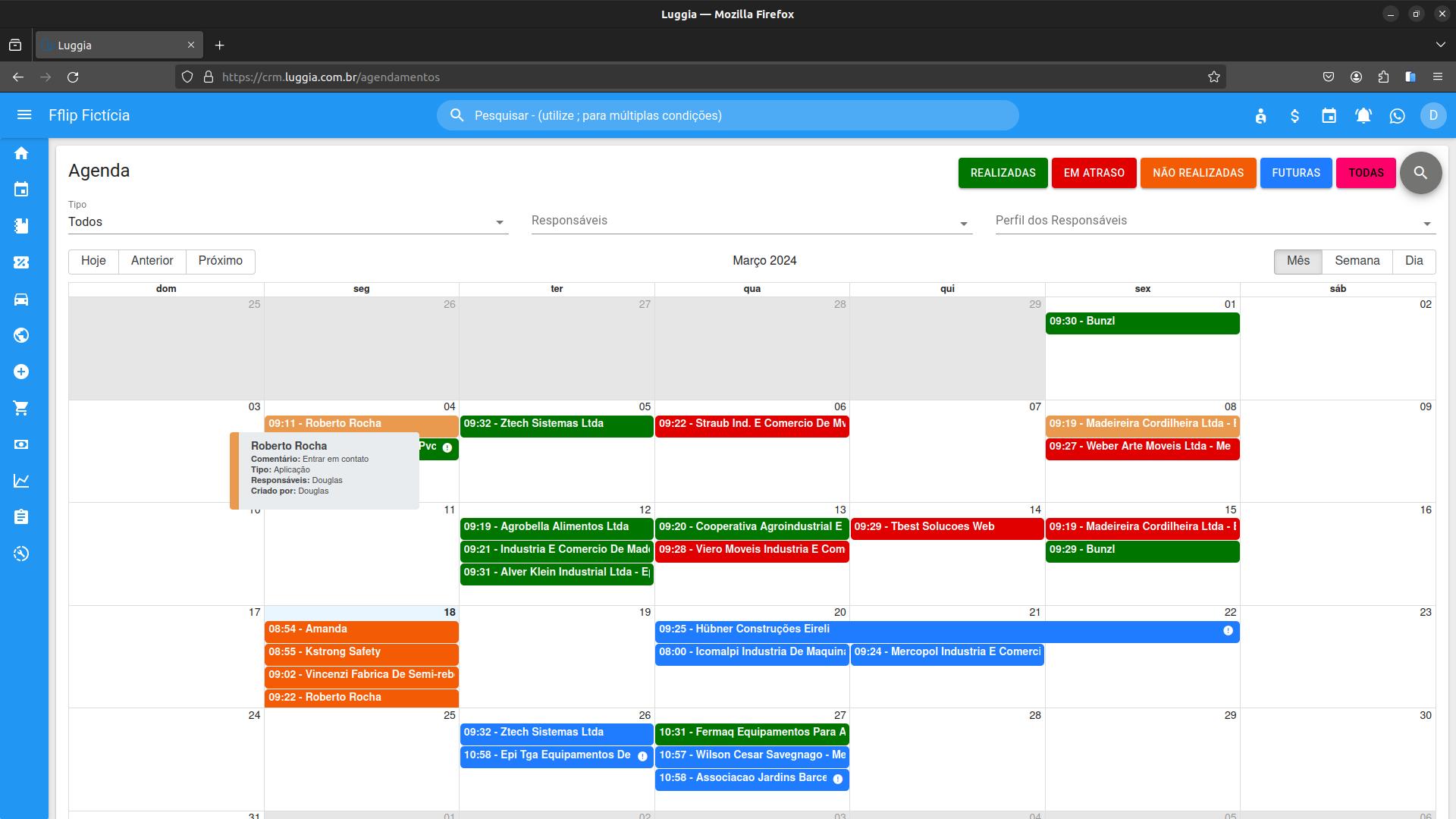
Task: Open the home icon in the sidebar
Action: [x=21, y=153]
